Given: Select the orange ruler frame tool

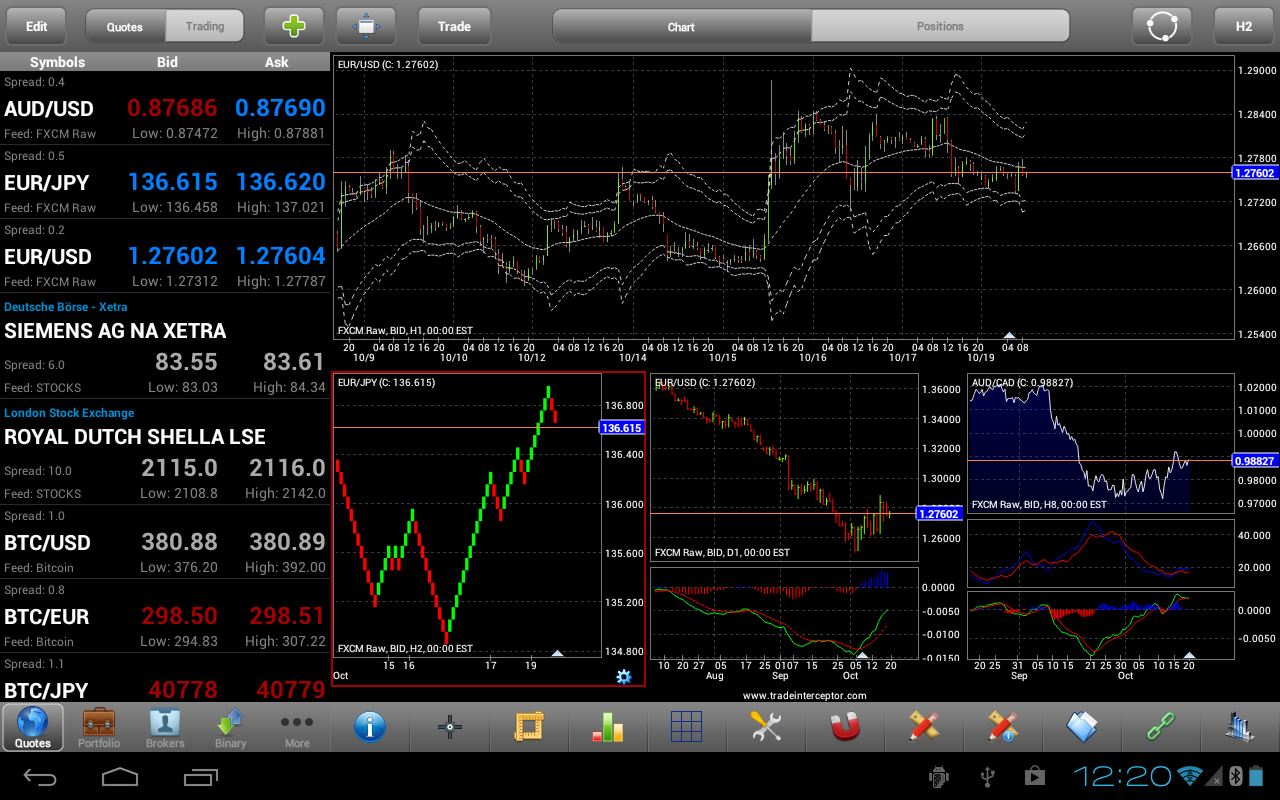Looking at the screenshot, I should pos(528,727).
